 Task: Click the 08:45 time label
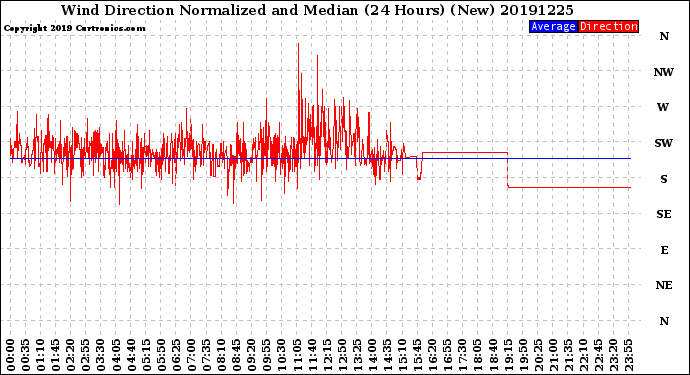coord(236,355)
